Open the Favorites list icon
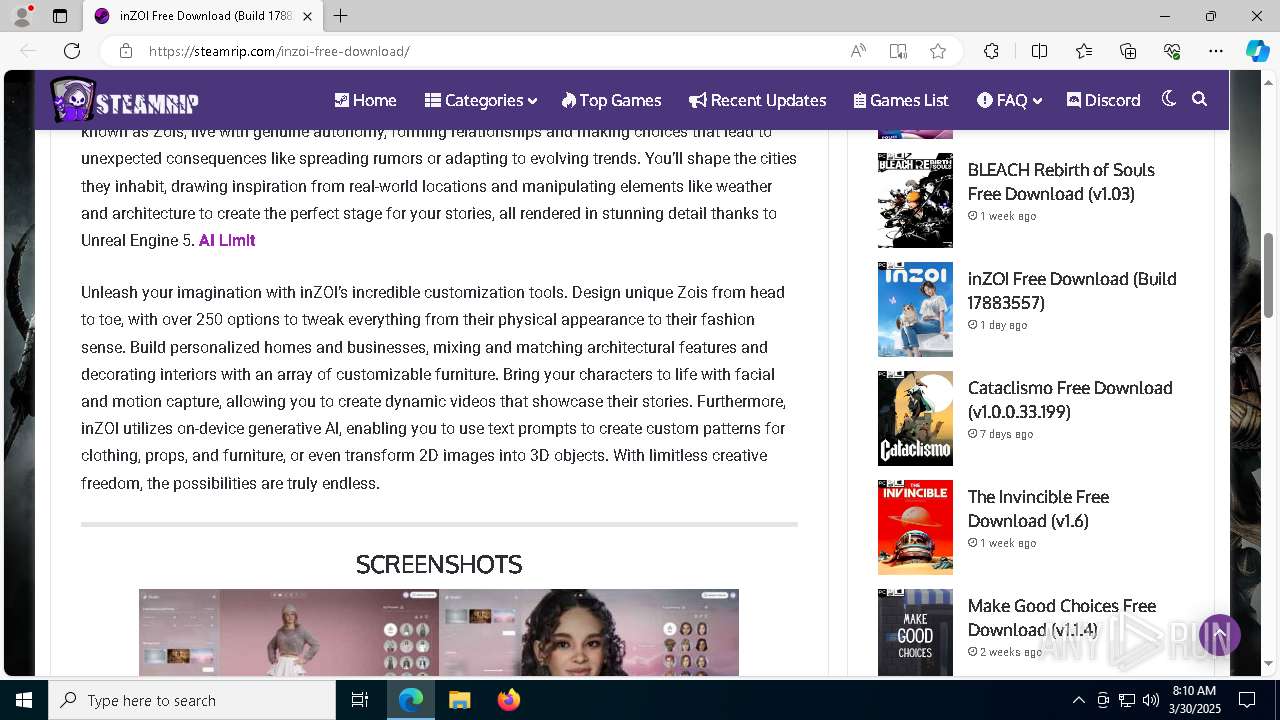 coord(1084,51)
